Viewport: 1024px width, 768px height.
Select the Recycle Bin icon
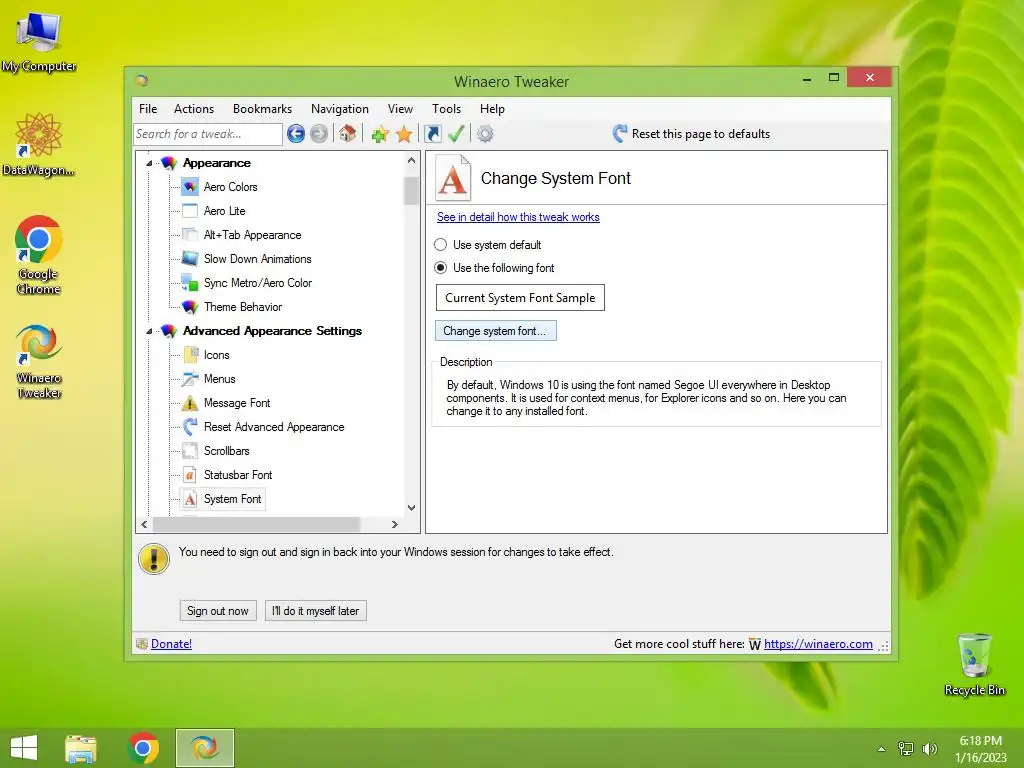(x=974, y=664)
